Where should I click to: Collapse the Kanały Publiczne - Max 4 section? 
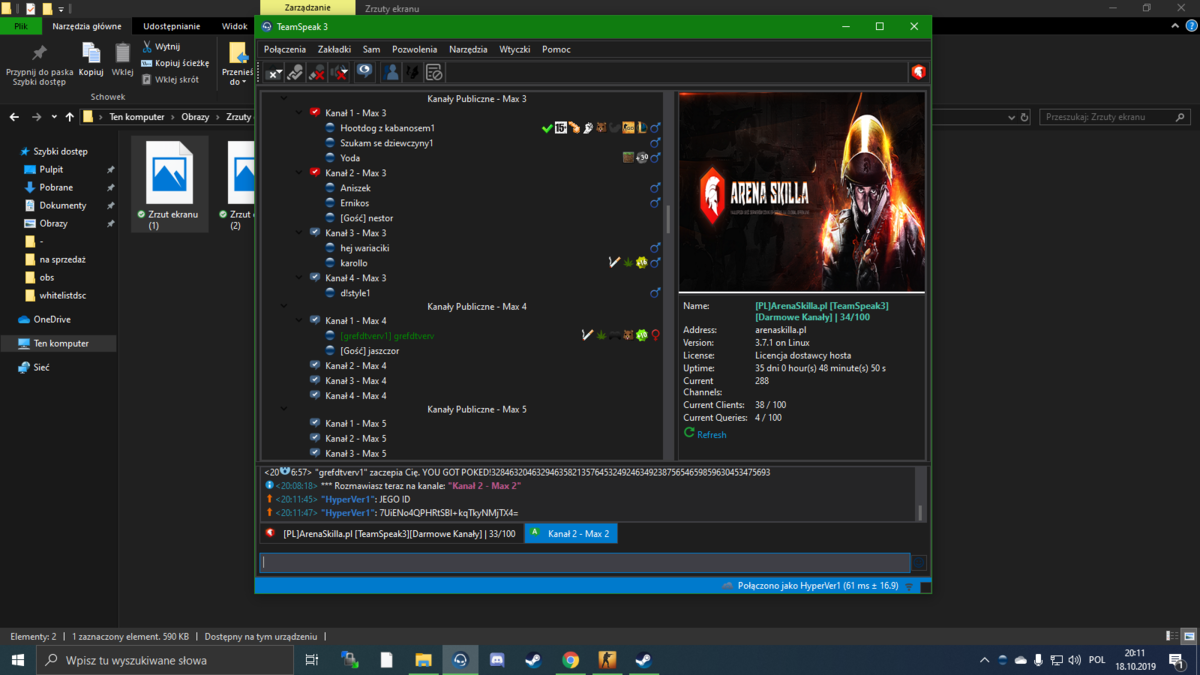coord(284,307)
